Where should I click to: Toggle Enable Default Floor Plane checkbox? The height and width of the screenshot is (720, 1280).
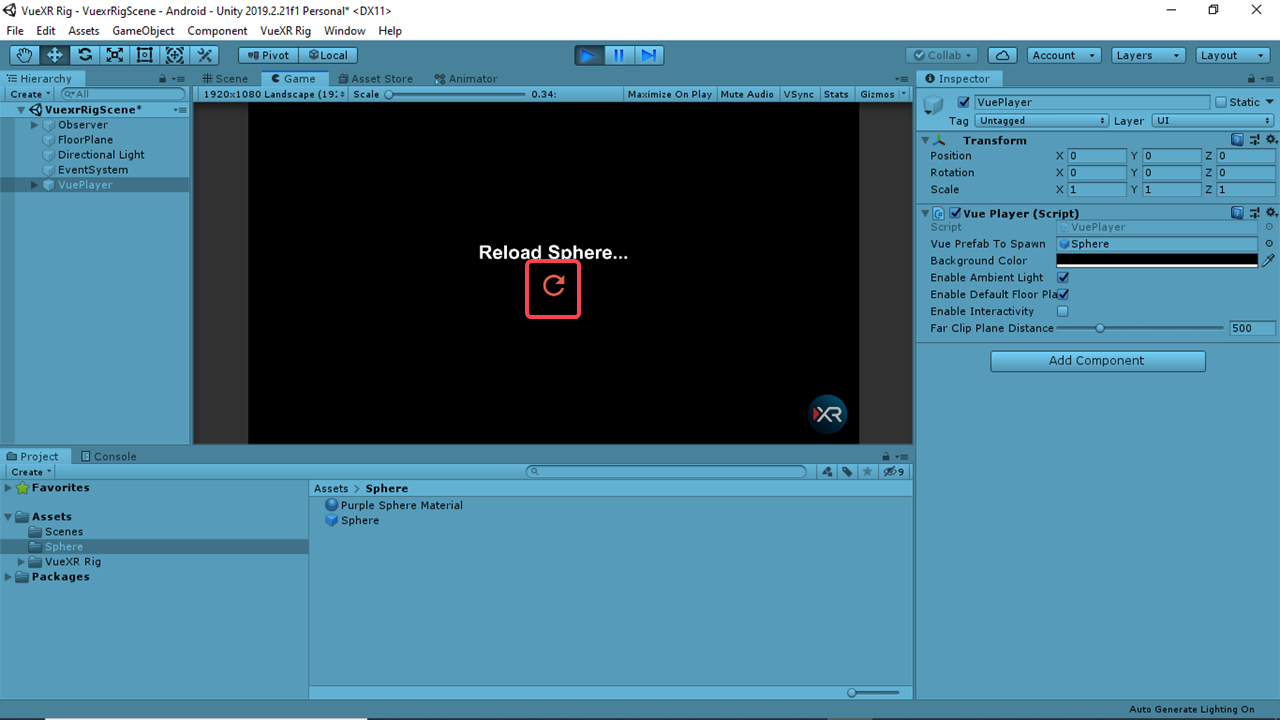(x=1063, y=294)
